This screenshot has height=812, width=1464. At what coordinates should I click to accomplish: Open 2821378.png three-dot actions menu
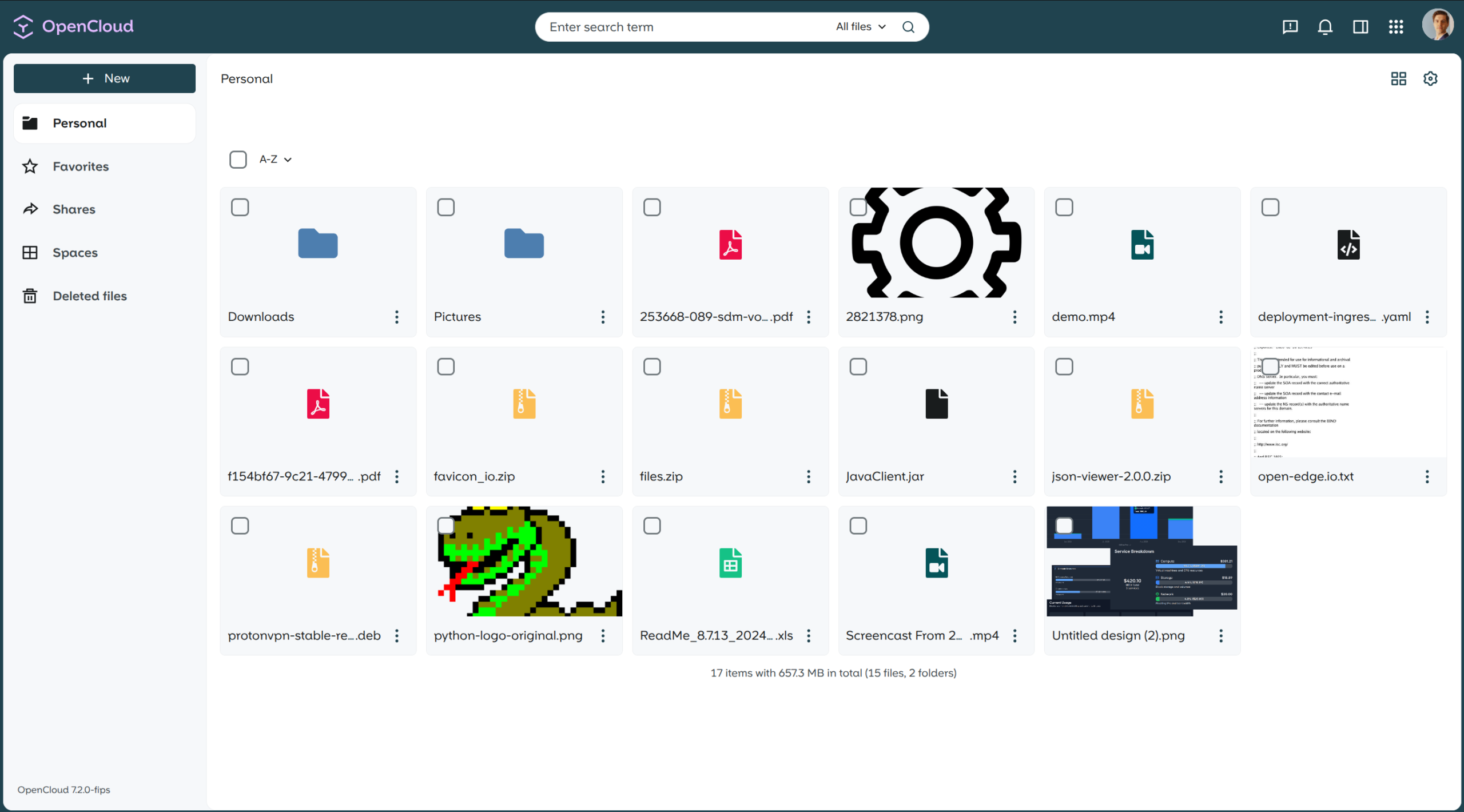pos(1015,317)
